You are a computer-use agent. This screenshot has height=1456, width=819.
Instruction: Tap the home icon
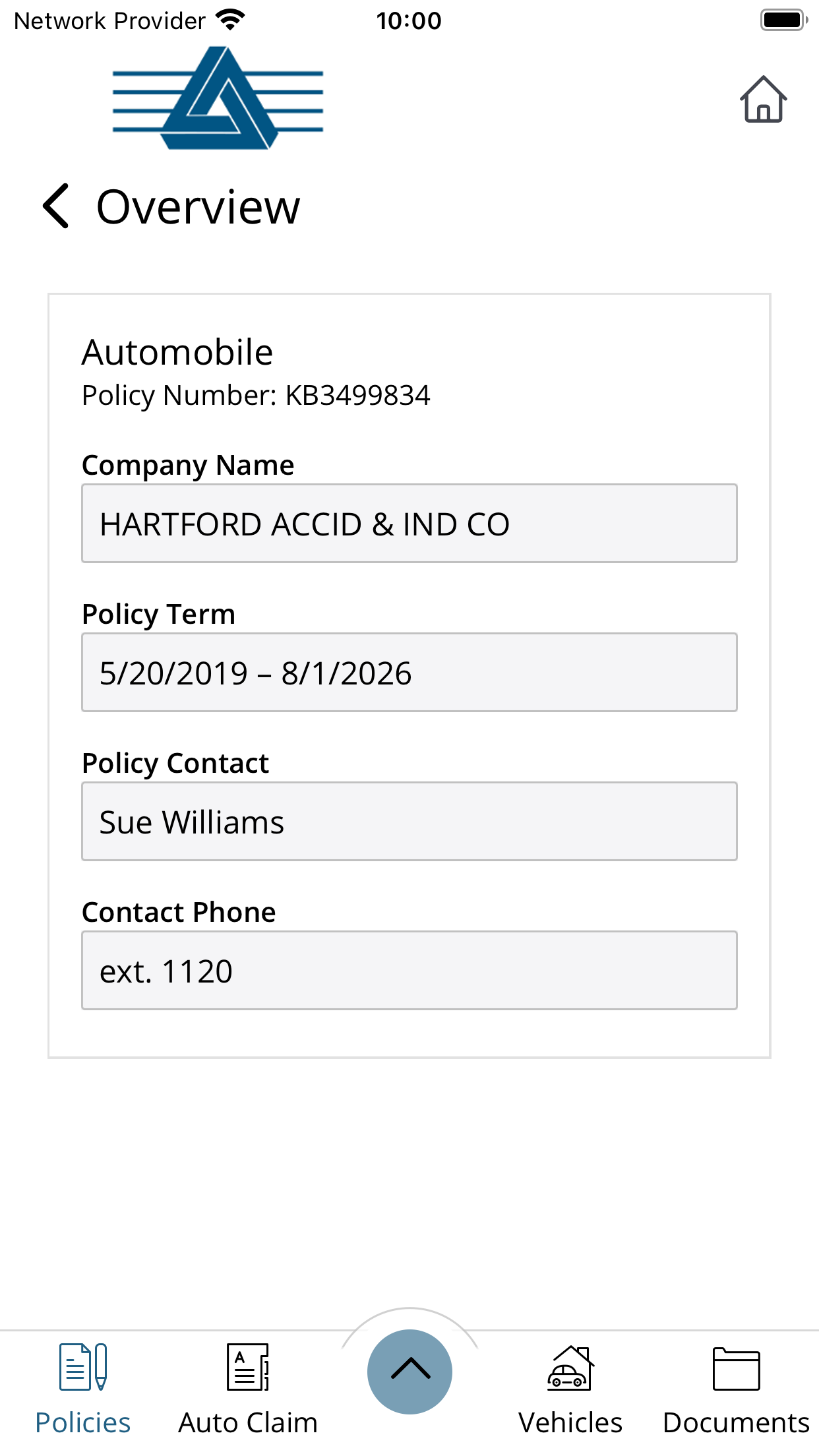[763, 99]
